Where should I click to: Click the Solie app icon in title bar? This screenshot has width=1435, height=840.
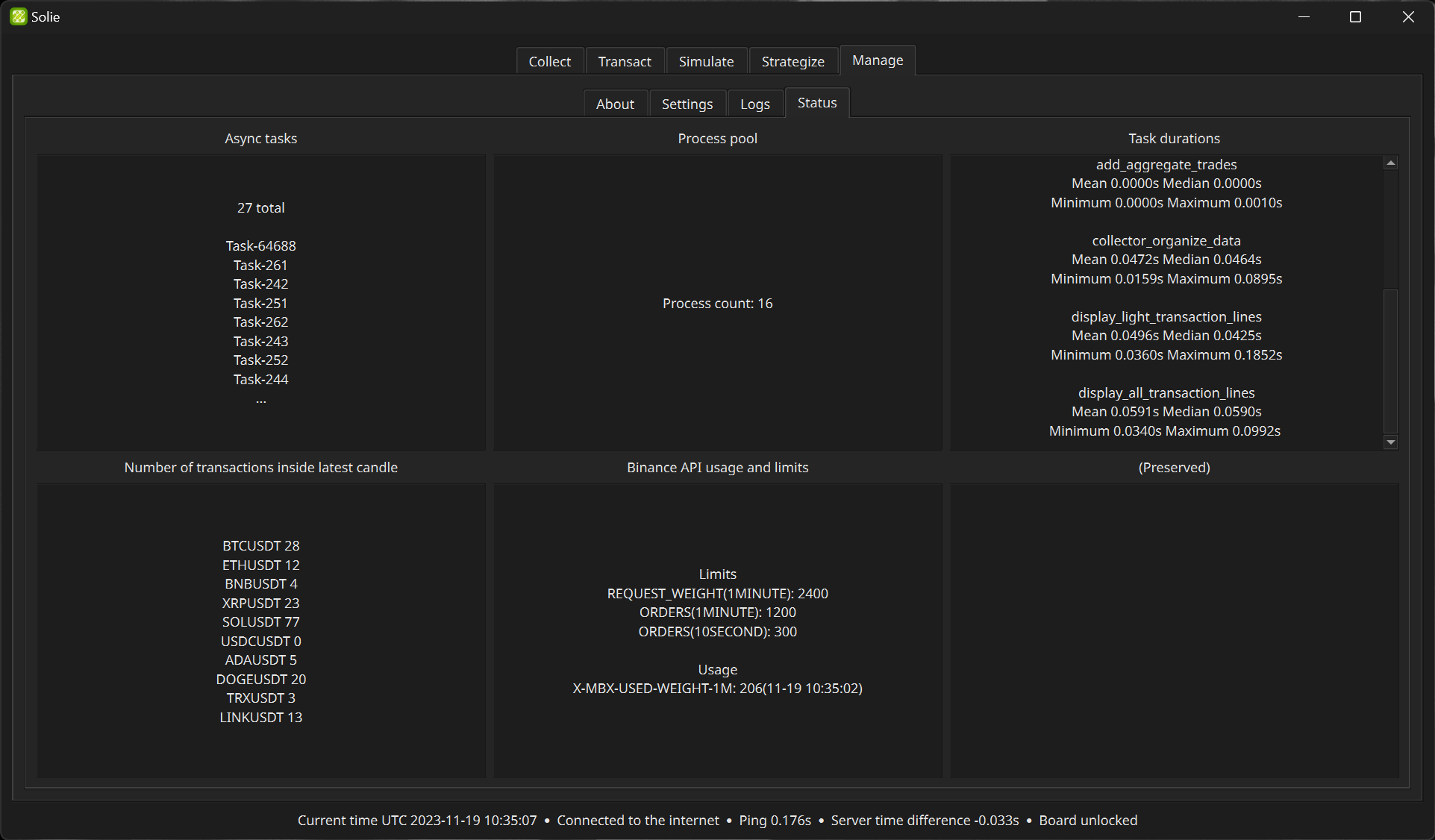coord(18,16)
